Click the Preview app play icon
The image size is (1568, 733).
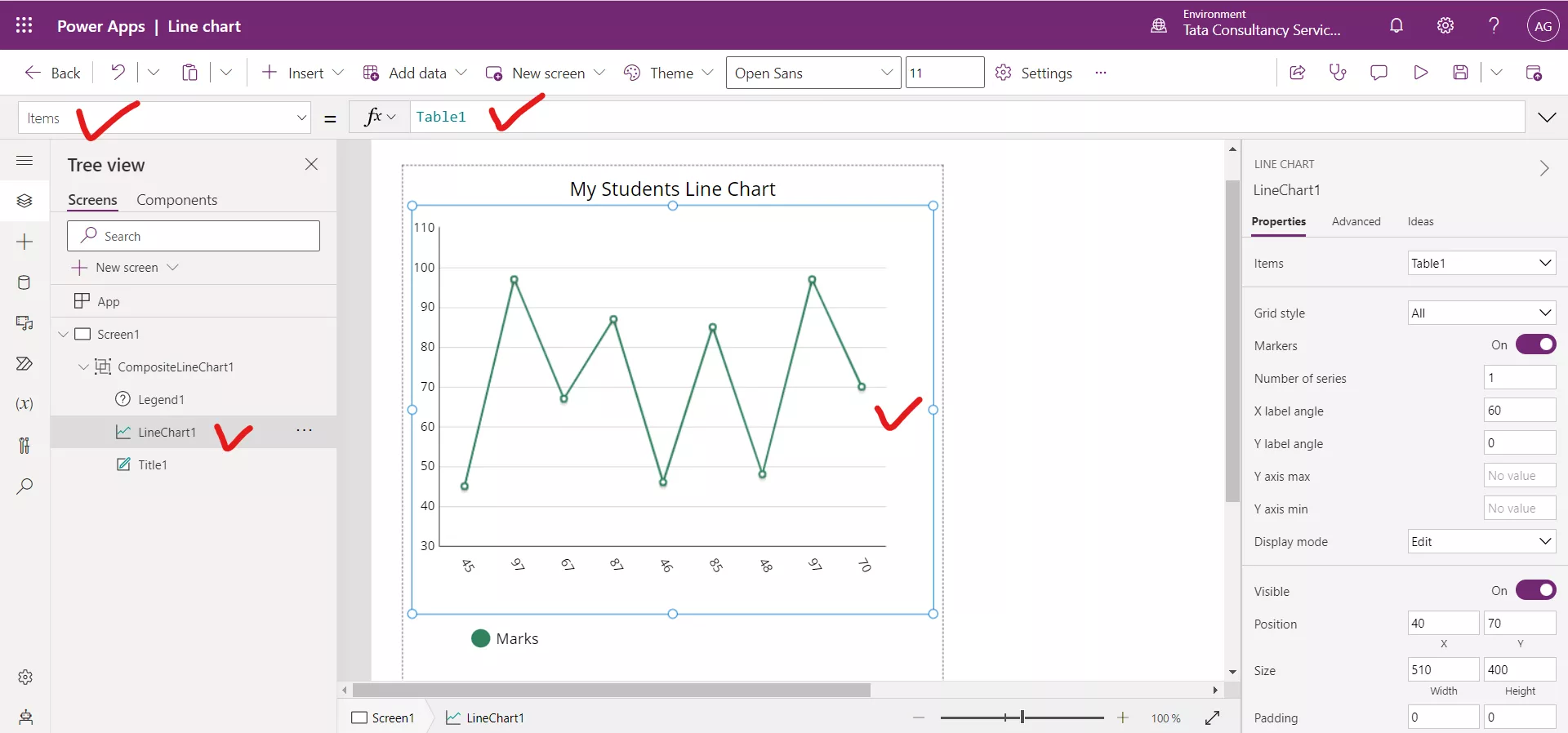[x=1420, y=73]
